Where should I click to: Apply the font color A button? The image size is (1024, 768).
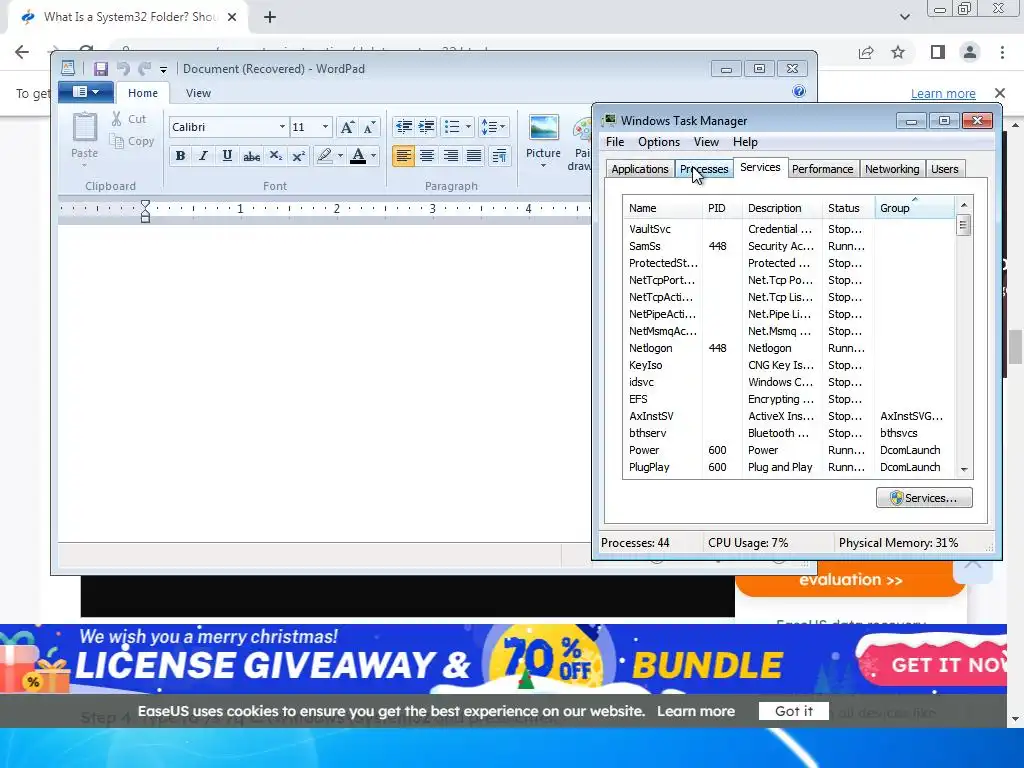tap(358, 155)
